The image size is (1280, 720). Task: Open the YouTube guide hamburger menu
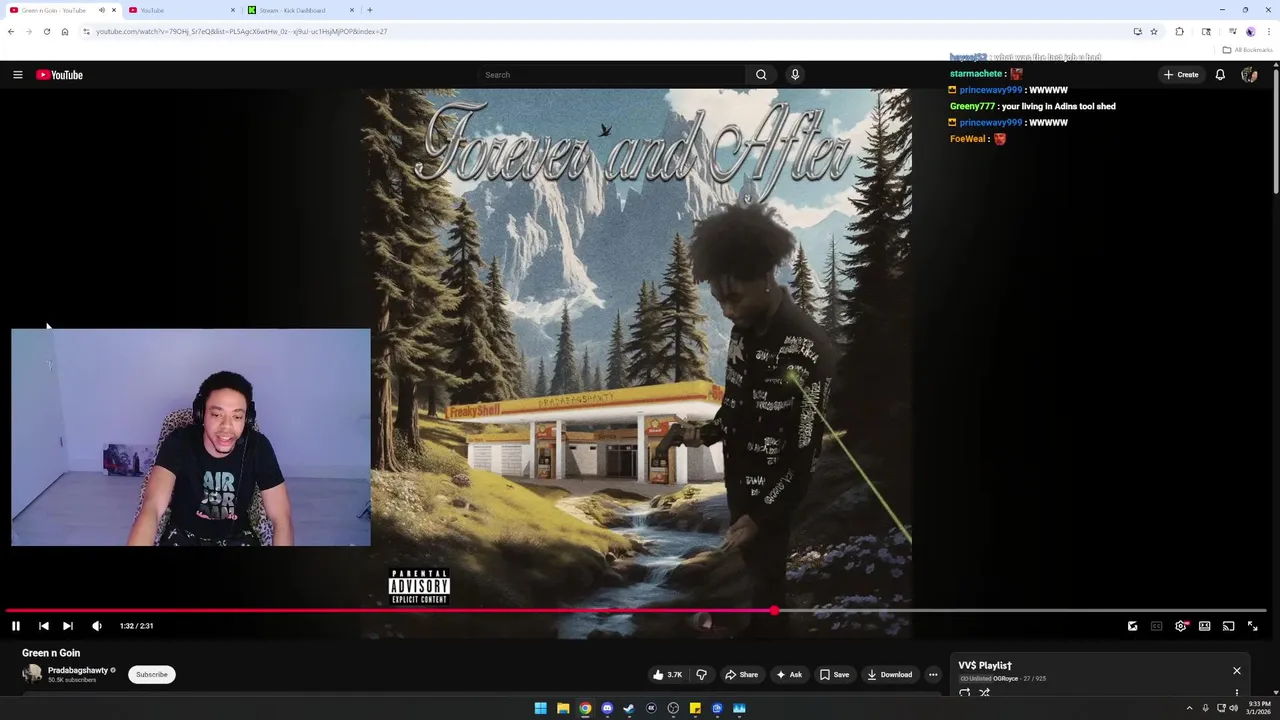(18, 75)
